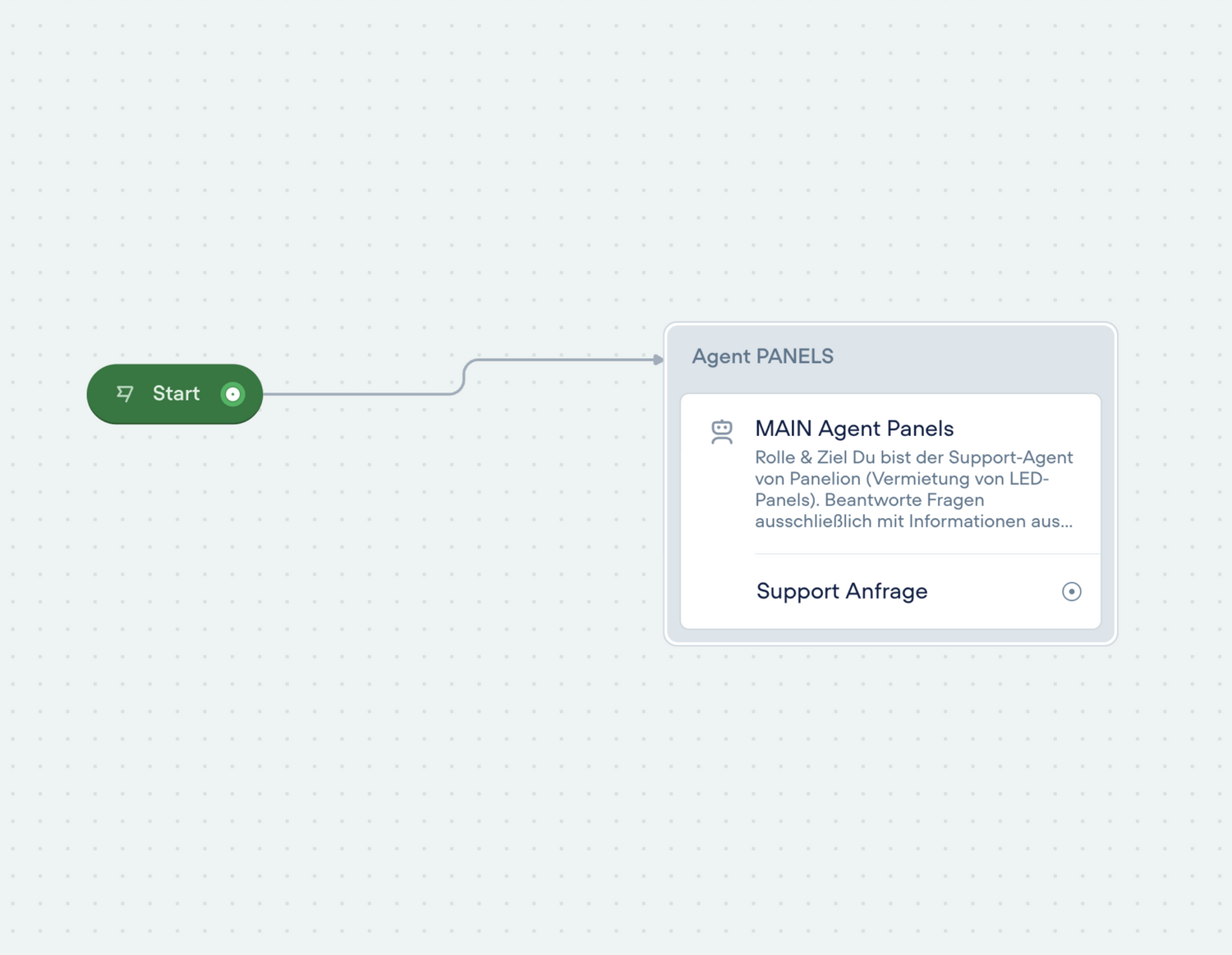Click the robot icon beside MAIN Agent Panels

click(x=722, y=432)
